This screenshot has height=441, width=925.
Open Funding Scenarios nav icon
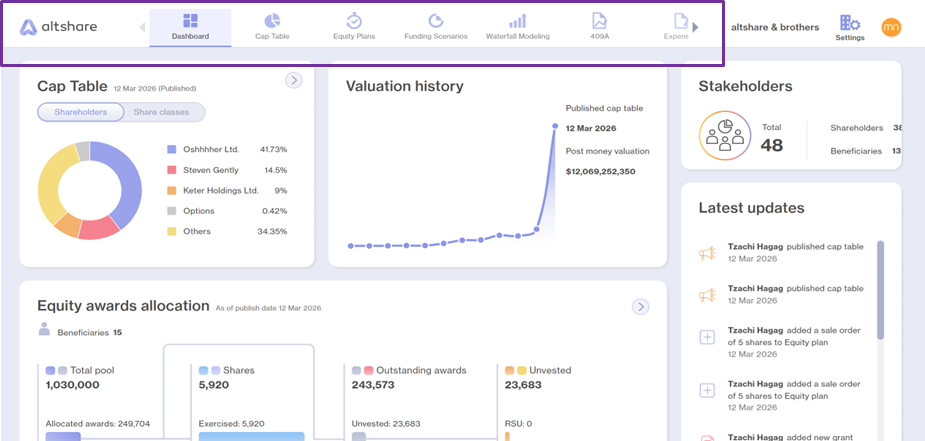[x=435, y=21]
